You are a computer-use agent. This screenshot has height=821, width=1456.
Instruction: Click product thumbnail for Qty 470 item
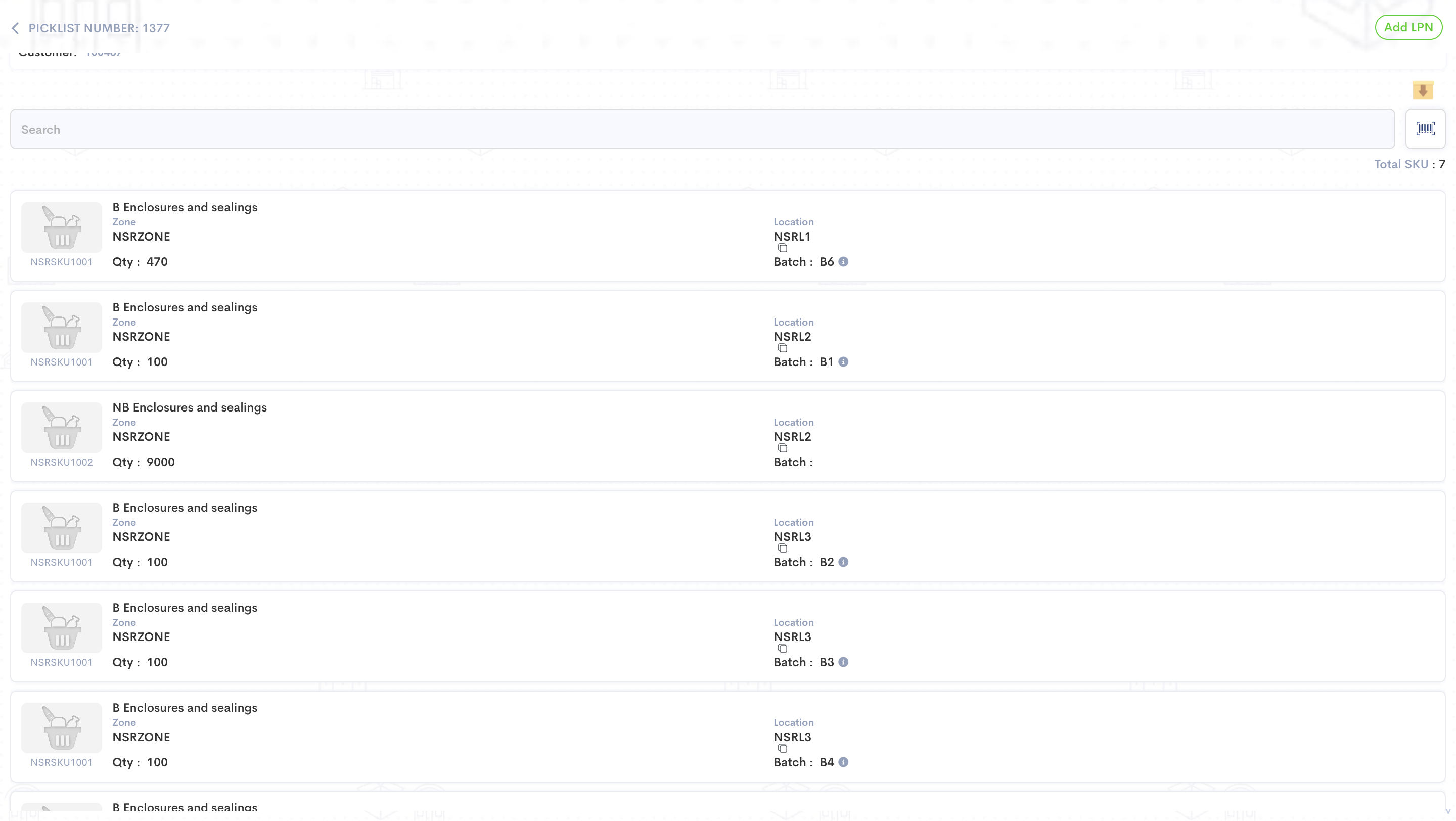click(x=62, y=227)
